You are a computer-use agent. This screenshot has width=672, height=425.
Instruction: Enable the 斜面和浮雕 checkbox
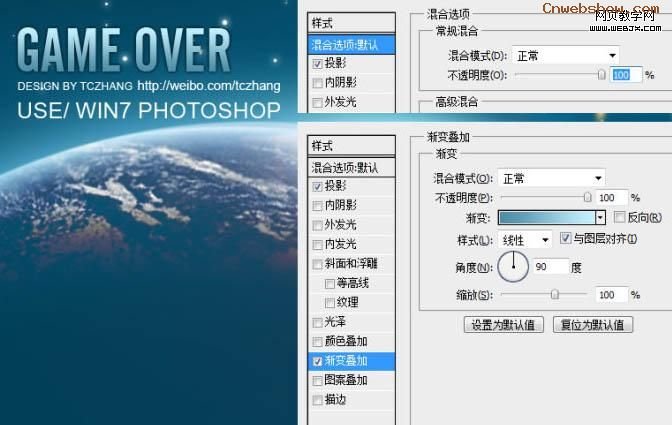coord(317,264)
